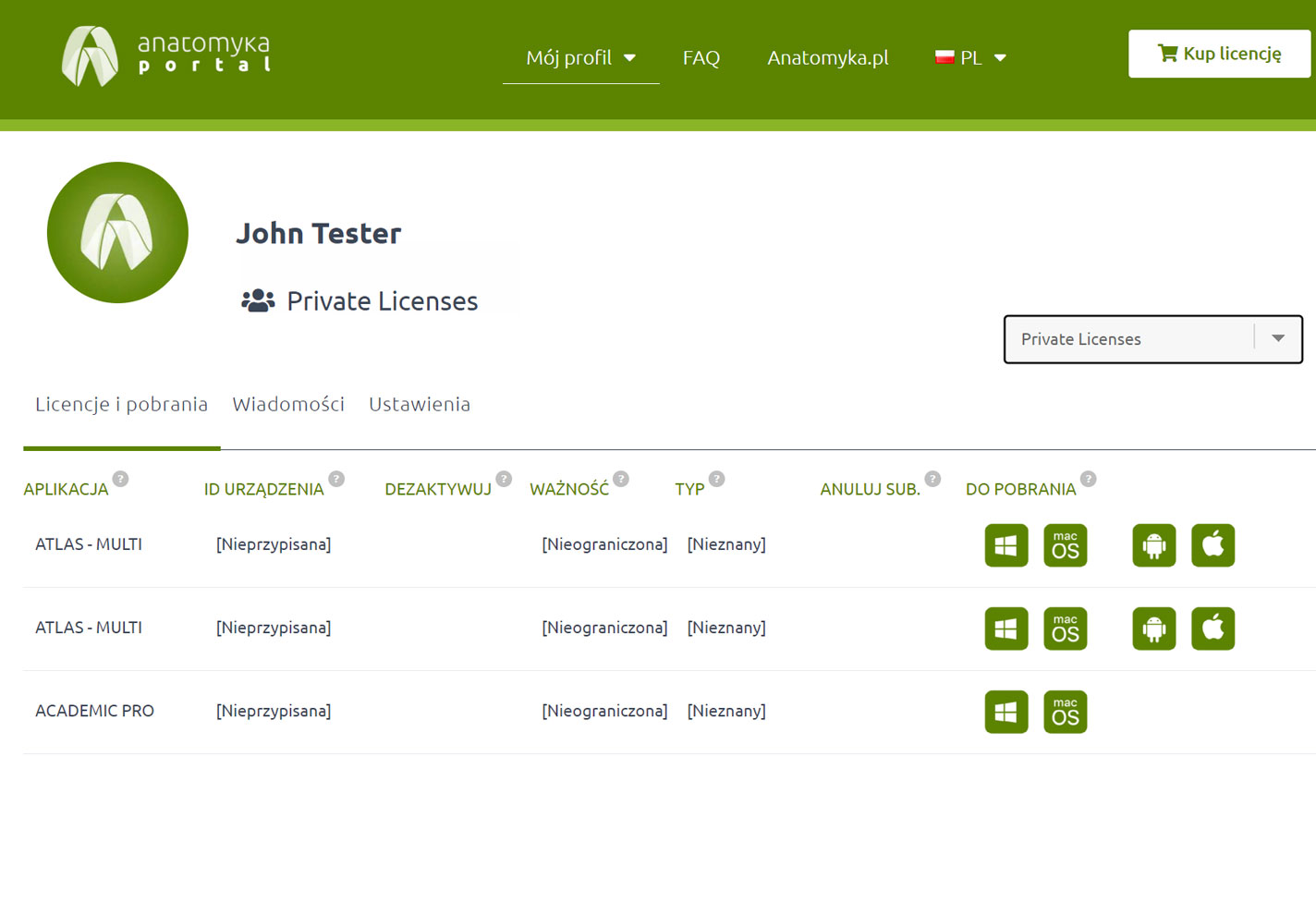Download iOS version for second ATLAS - MULTI
1316x915 pixels.
click(x=1212, y=628)
